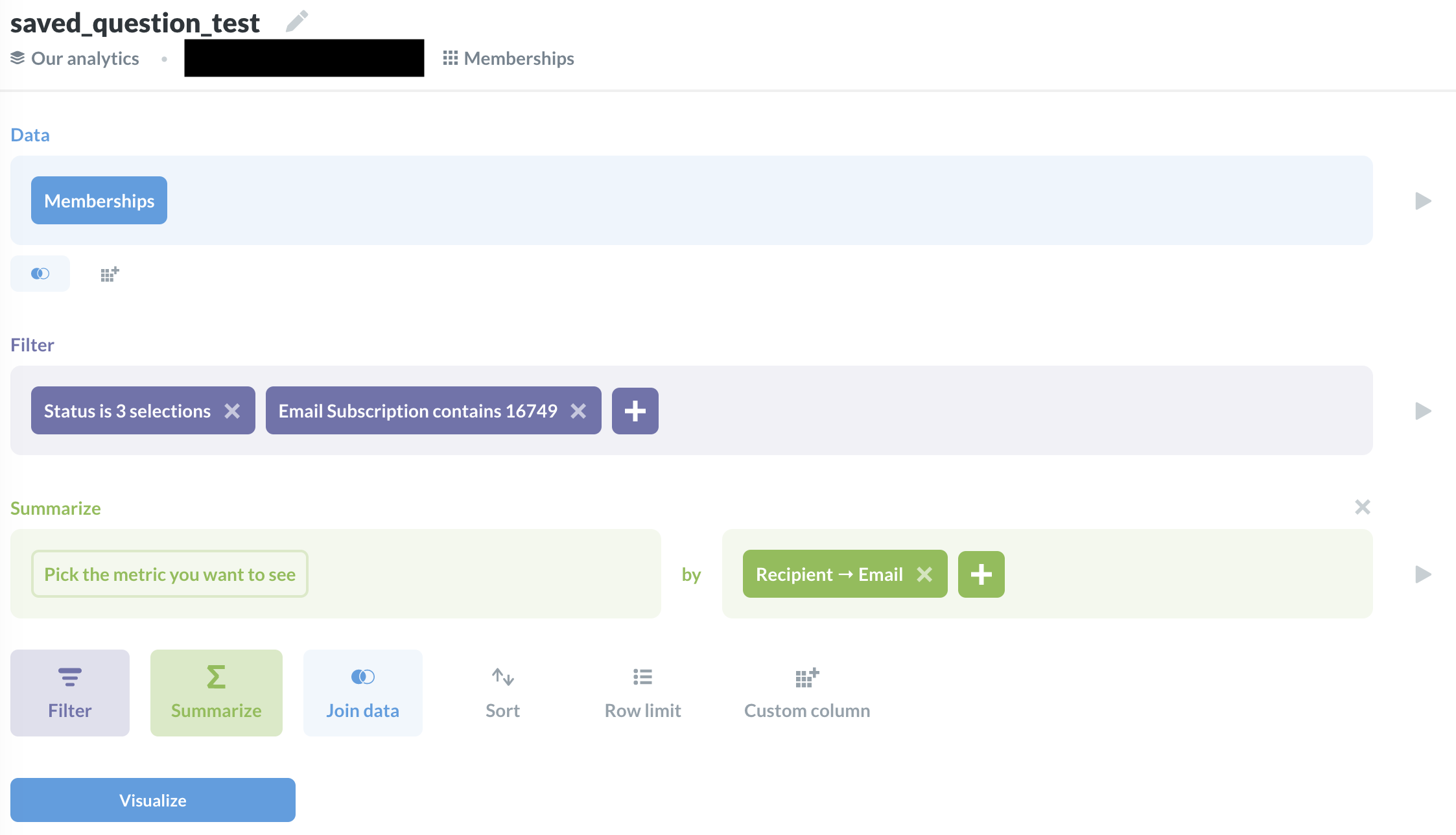
Task: Preview the Data step results
Action: pyautogui.click(x=1423, y=201)
